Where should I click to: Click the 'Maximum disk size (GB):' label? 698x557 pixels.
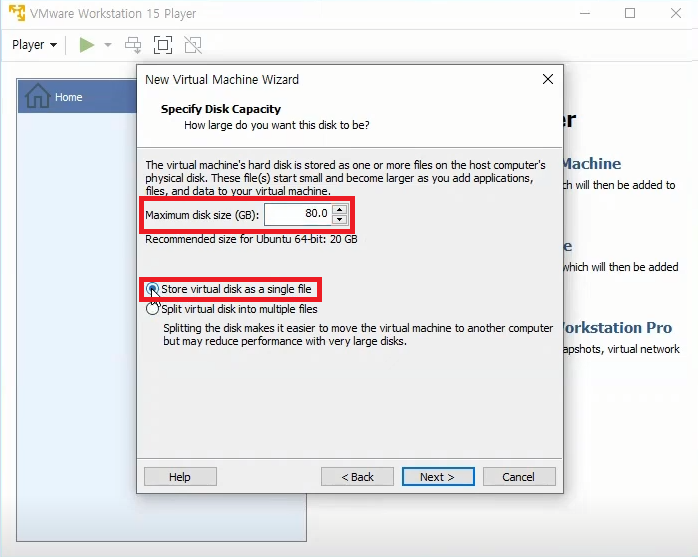pyautogui.click(x=202, y=215)
